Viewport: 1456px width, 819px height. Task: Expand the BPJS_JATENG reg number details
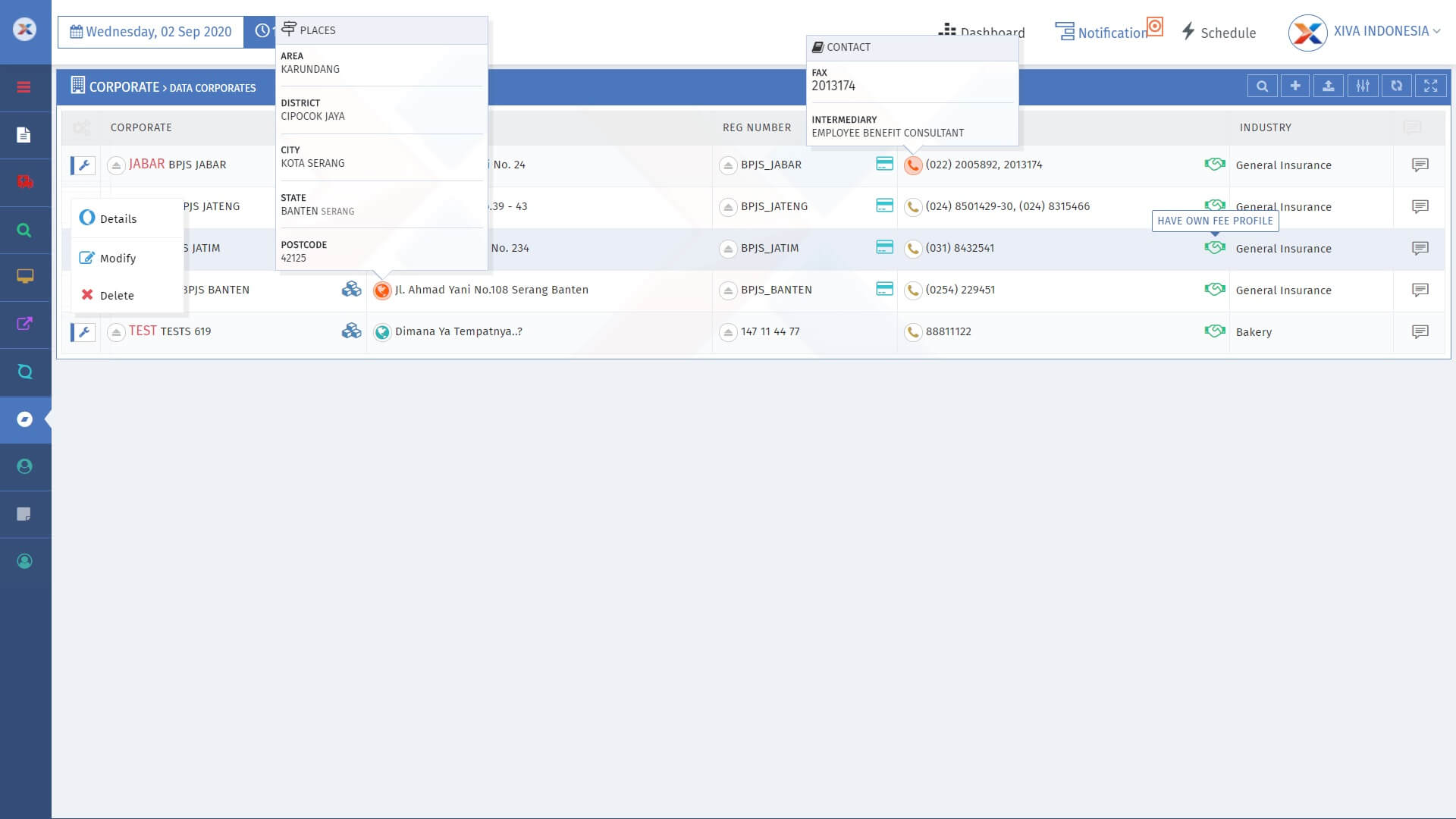pyautogui.click(x=728, y=206)
